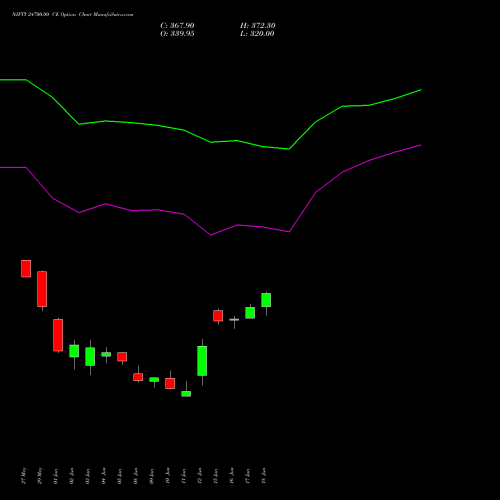The width and height of the screenshot is (500, 500).
Task: Click the low value L: 320.00
Action: (x=257, y=34)
